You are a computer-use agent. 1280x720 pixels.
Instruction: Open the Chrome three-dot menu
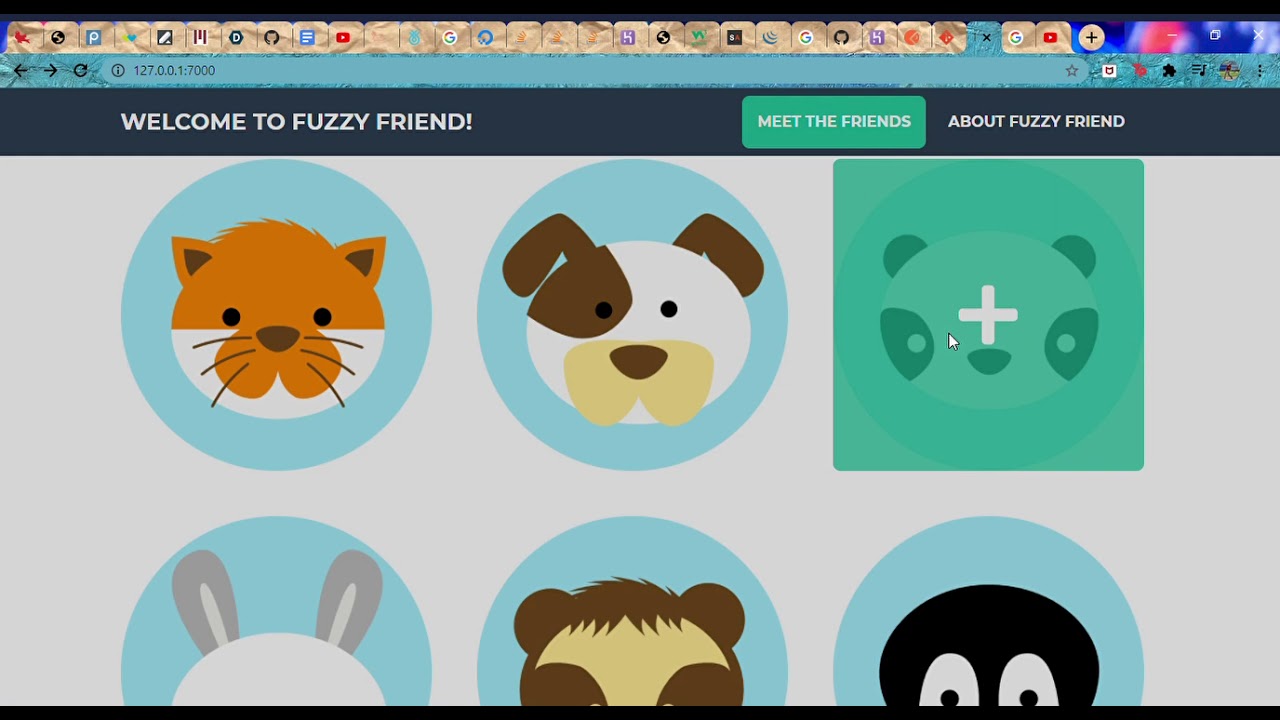pos(1260,71)
